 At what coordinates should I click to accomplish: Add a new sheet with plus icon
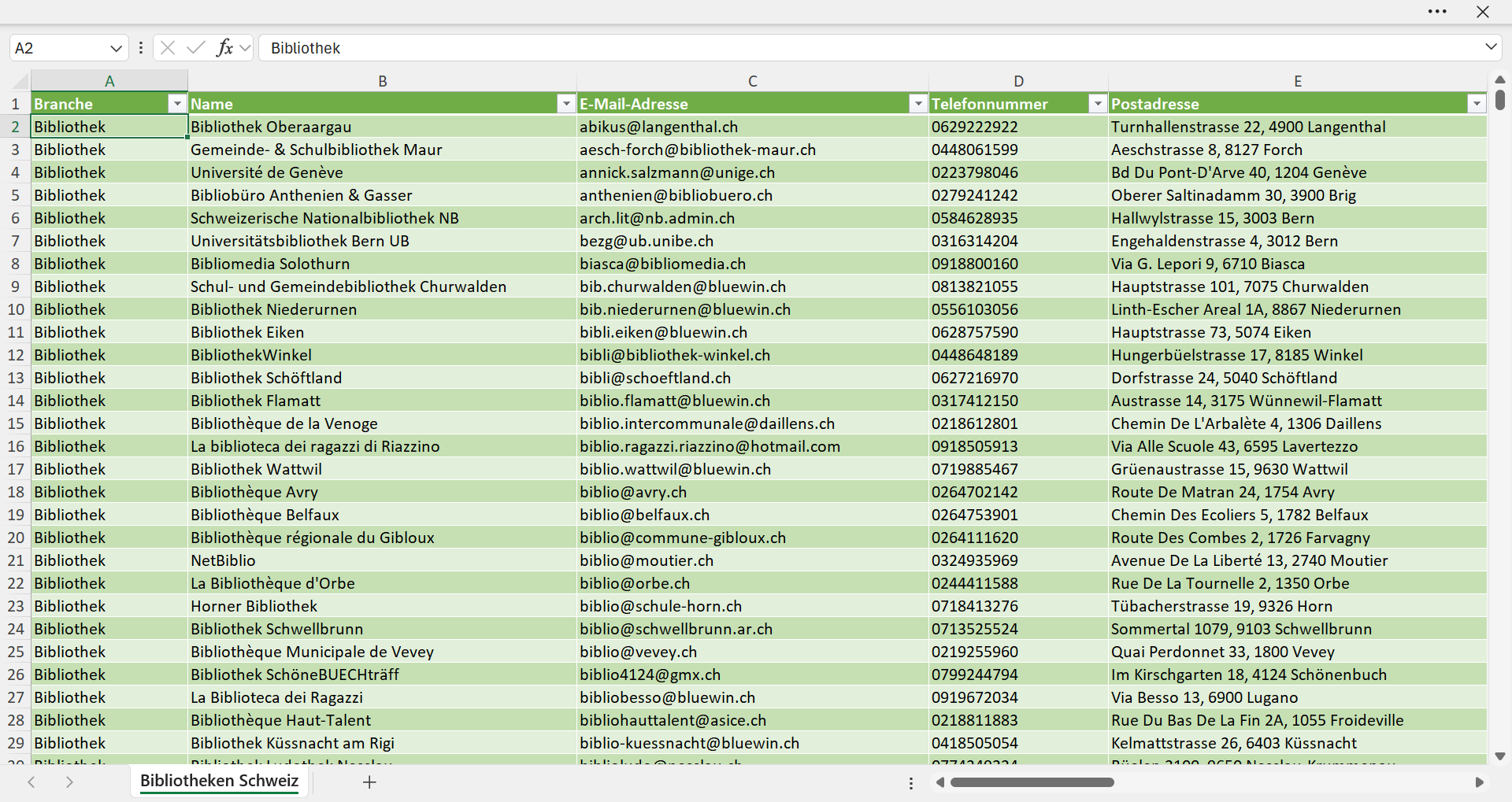[369, 782]
